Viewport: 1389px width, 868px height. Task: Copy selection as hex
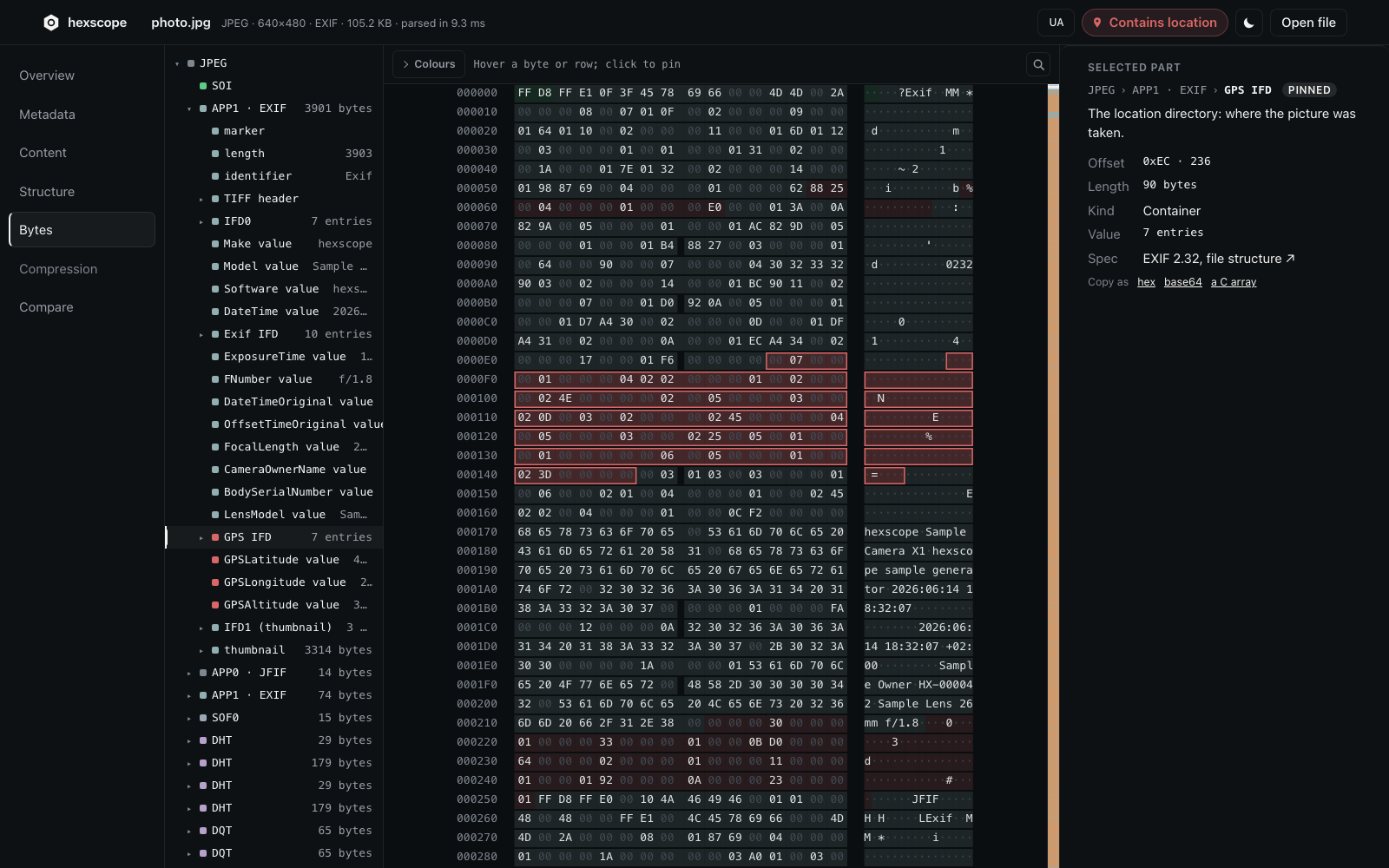[1146, 282]
